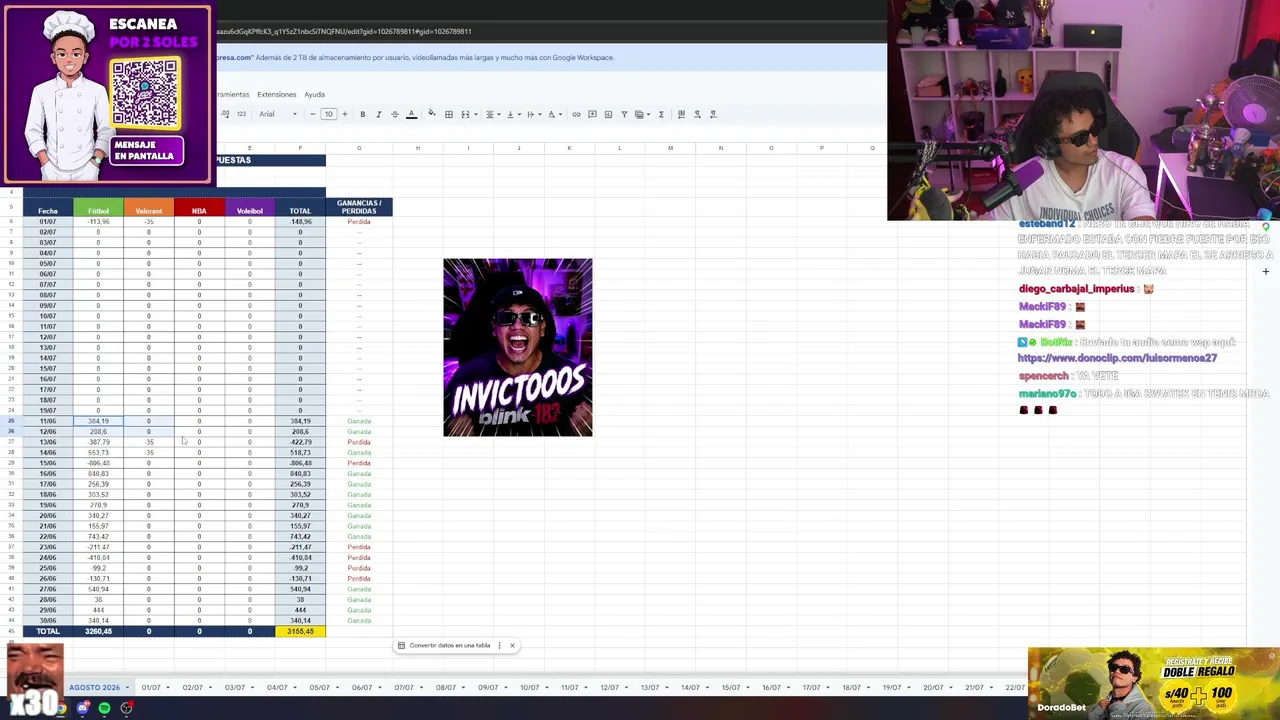Image resolution: width=1280 pixels, height=720 pixels.
Task: Open the donoclip link in chat
Action: 1117,358
